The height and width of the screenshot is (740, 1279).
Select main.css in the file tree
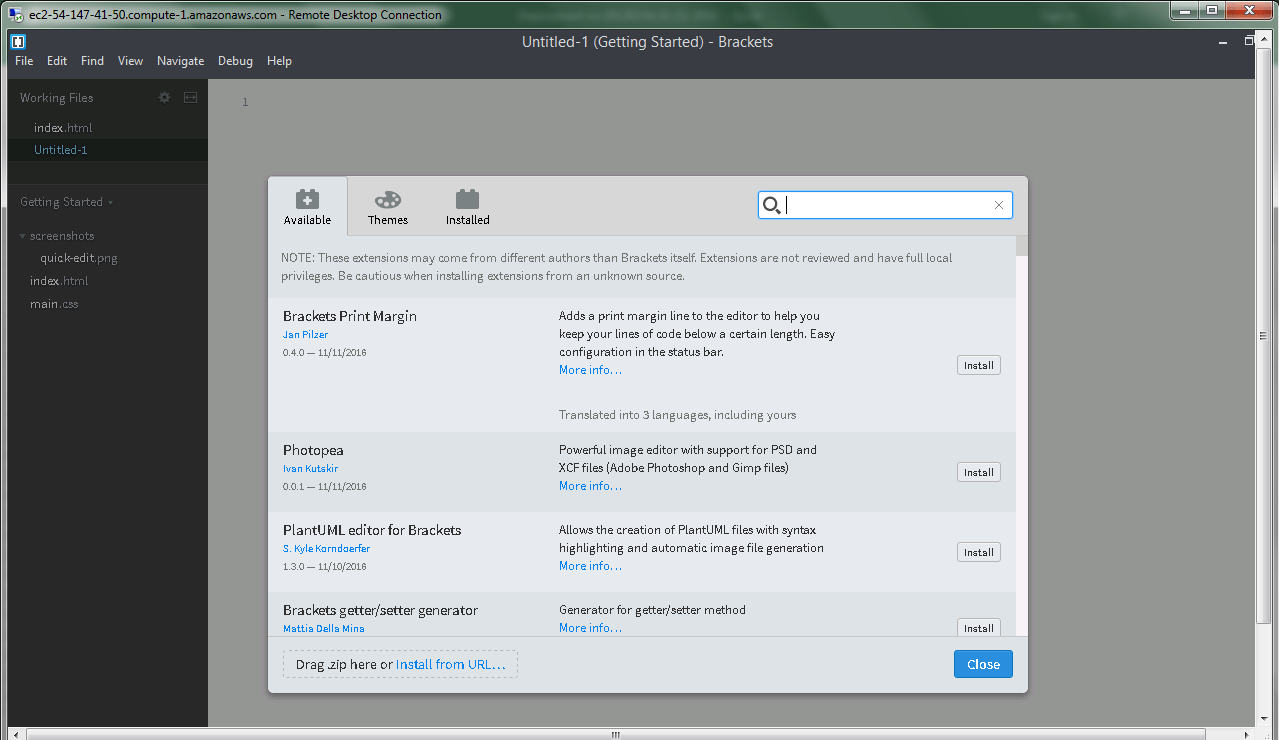tap(54, 304)
